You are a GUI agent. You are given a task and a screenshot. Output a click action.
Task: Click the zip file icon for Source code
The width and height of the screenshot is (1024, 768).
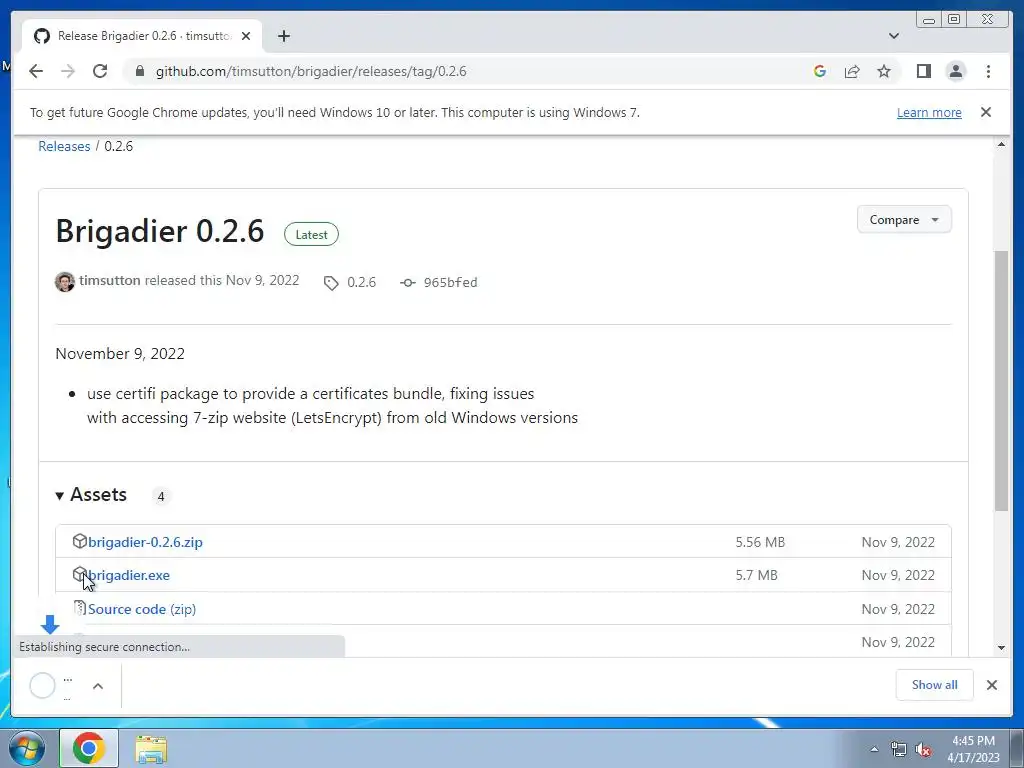point(80,608)
